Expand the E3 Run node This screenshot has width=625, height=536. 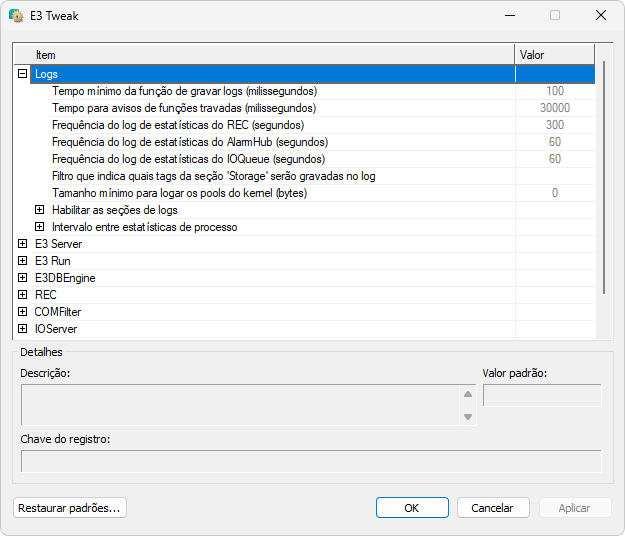[x=23, y=261]
